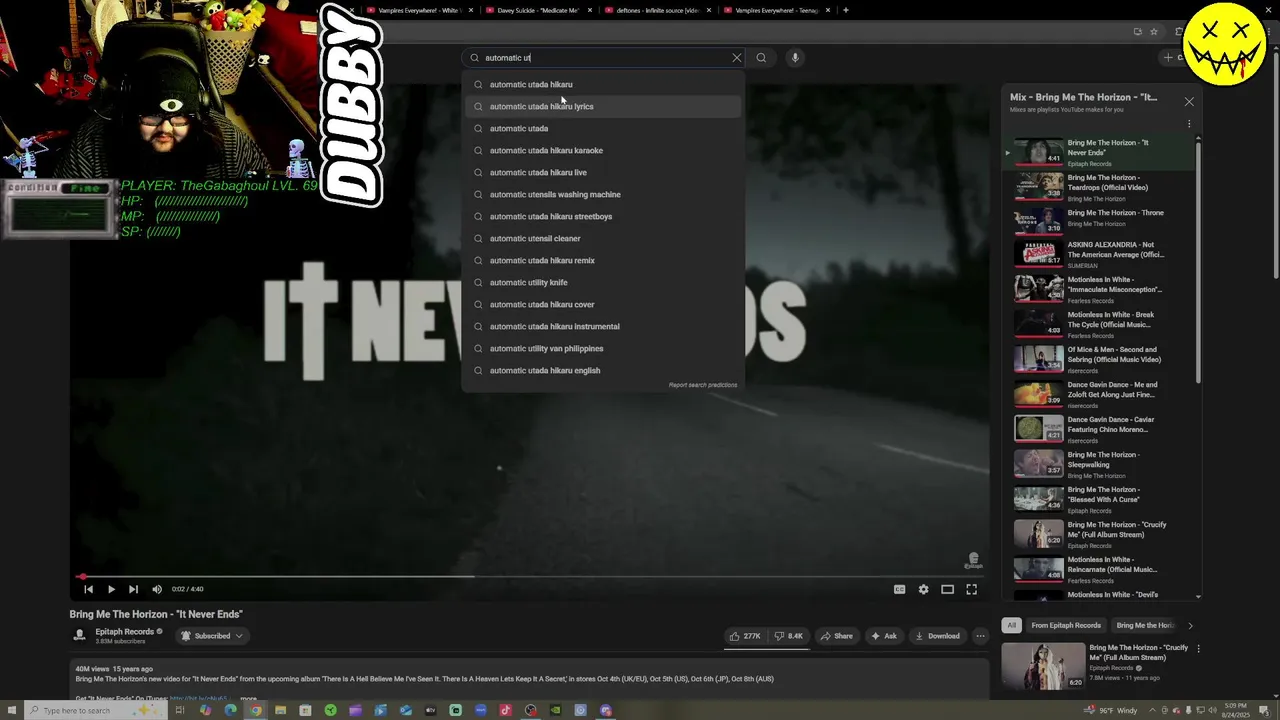Start voice search with the microphone icon

[x=795, y=58]
